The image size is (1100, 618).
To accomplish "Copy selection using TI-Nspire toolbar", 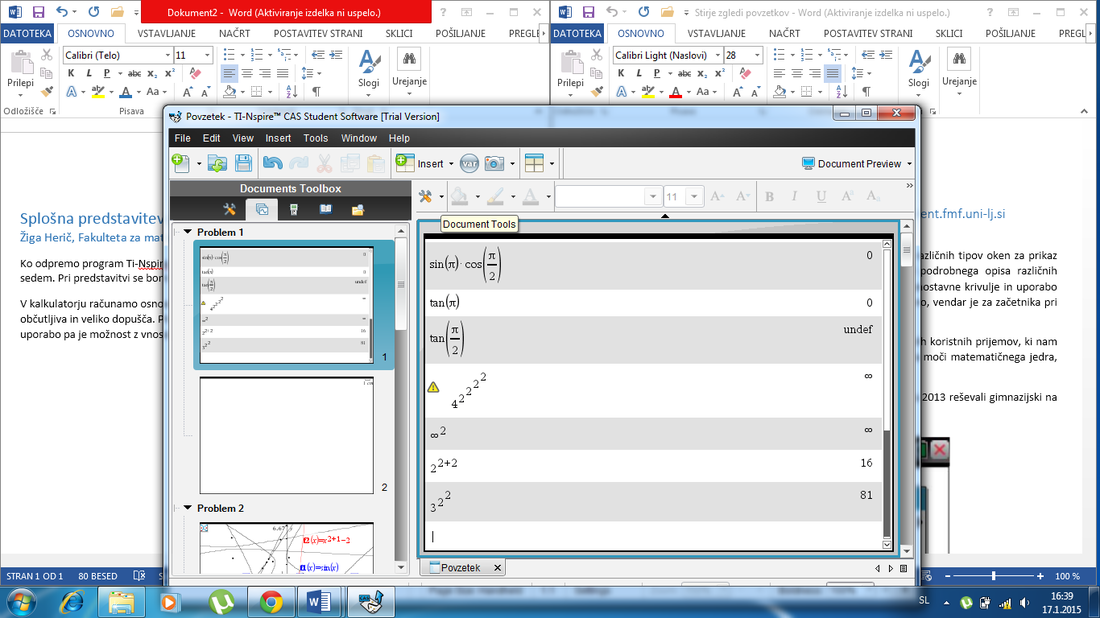I will 349,163.
